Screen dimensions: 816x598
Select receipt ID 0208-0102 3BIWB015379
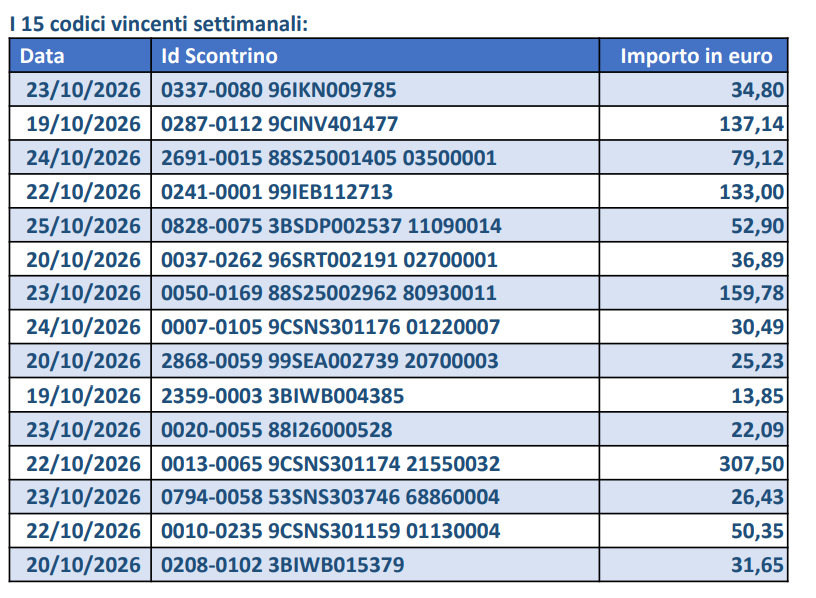(x=283, y=565)
